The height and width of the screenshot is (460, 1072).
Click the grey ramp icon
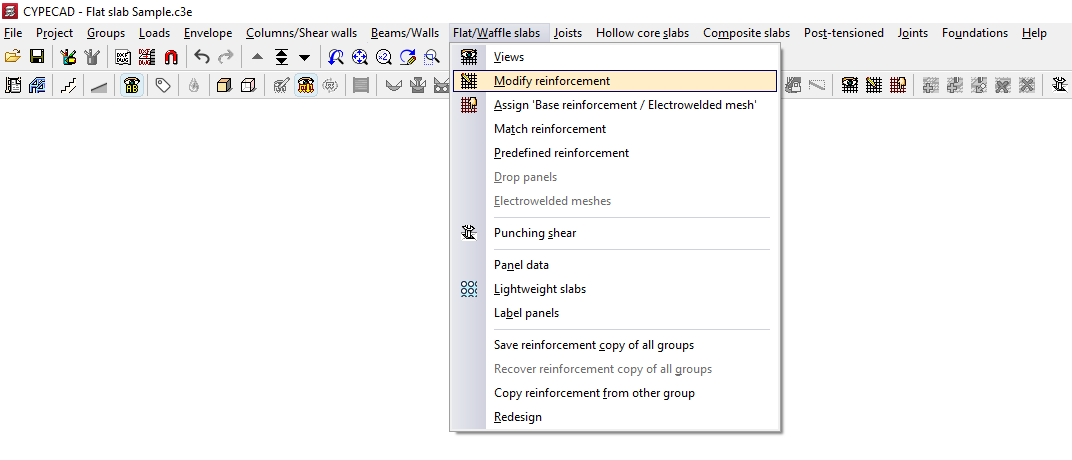pyautogui.click(x=98, y=85)
